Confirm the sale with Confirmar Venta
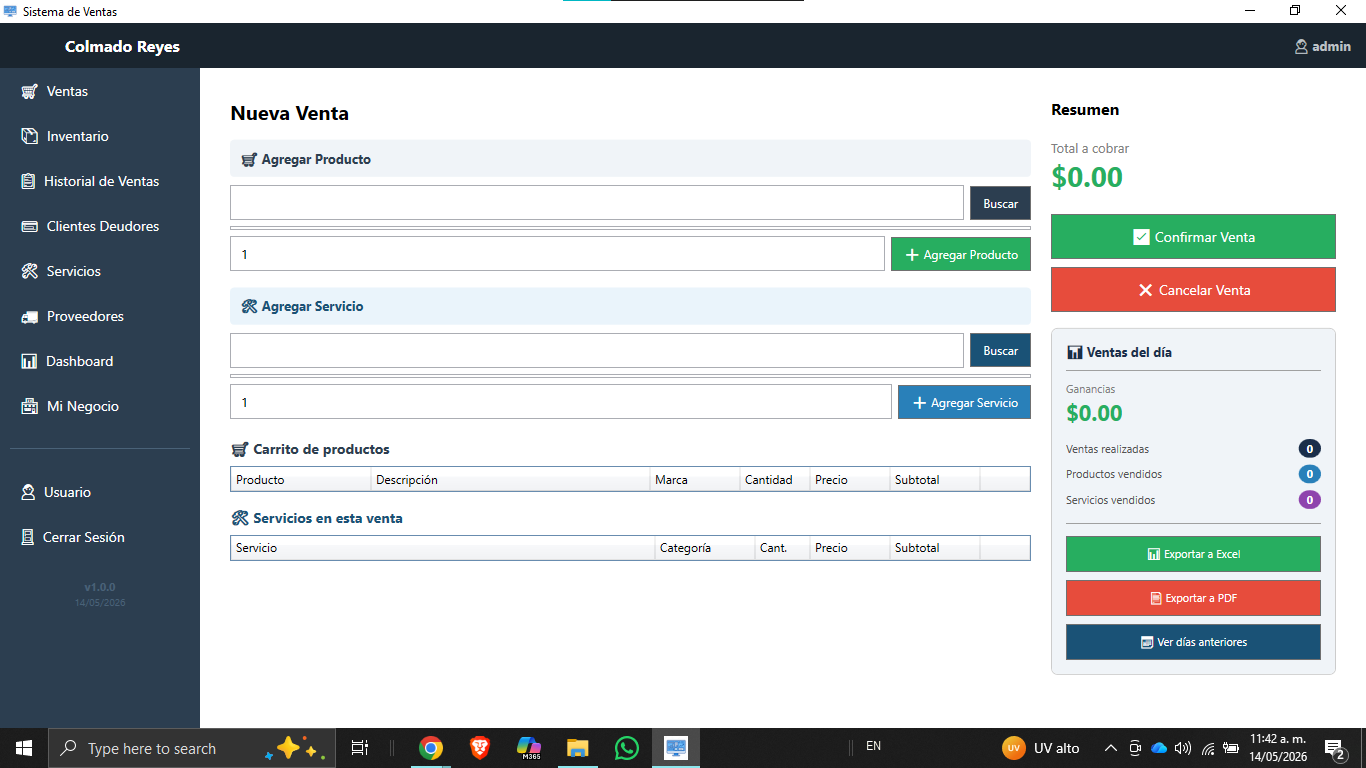This screenshot has width=1366, height=768. pyautogui.click(x=1193, y=237)
